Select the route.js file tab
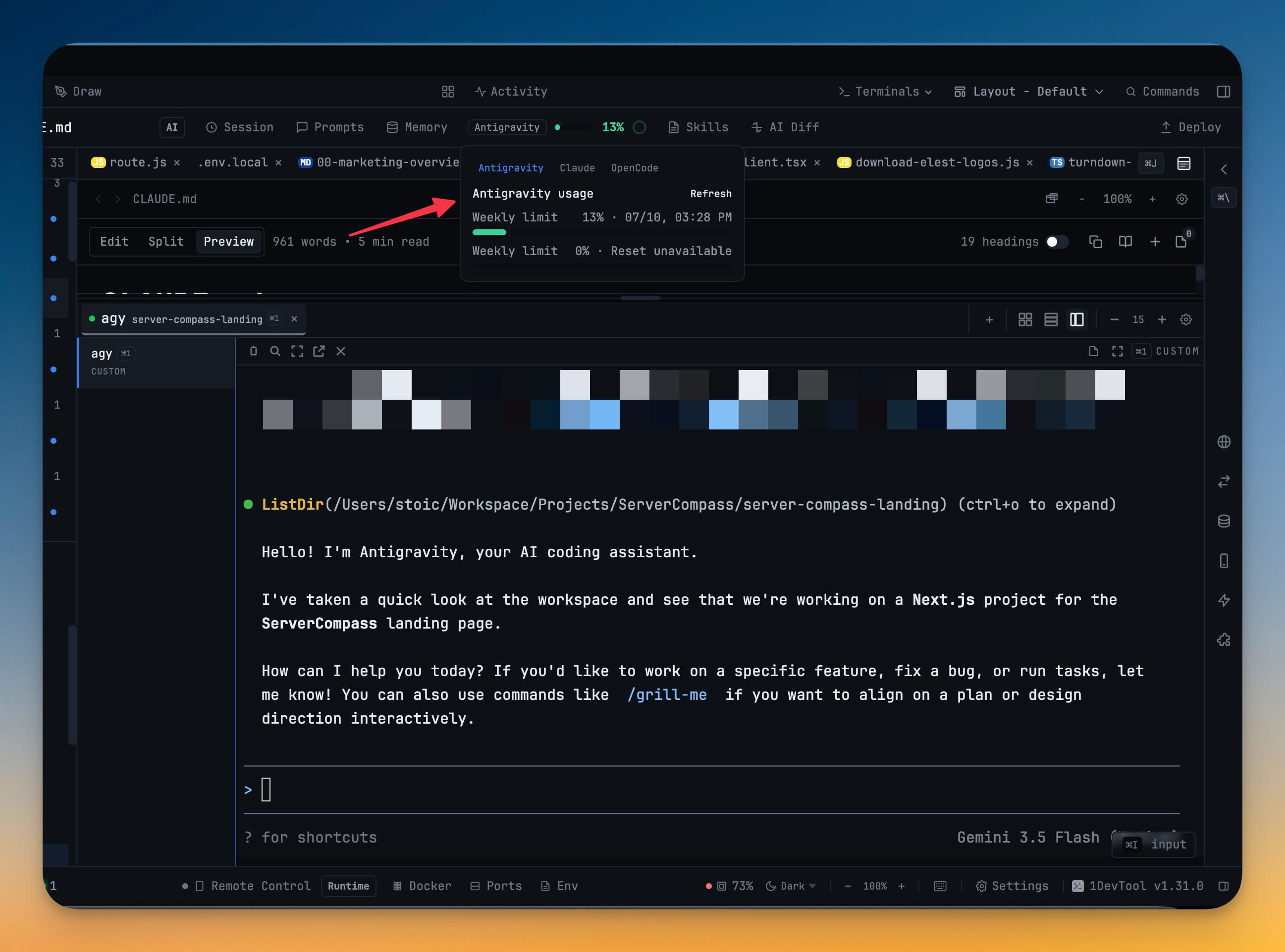 (x=137, y=162)
